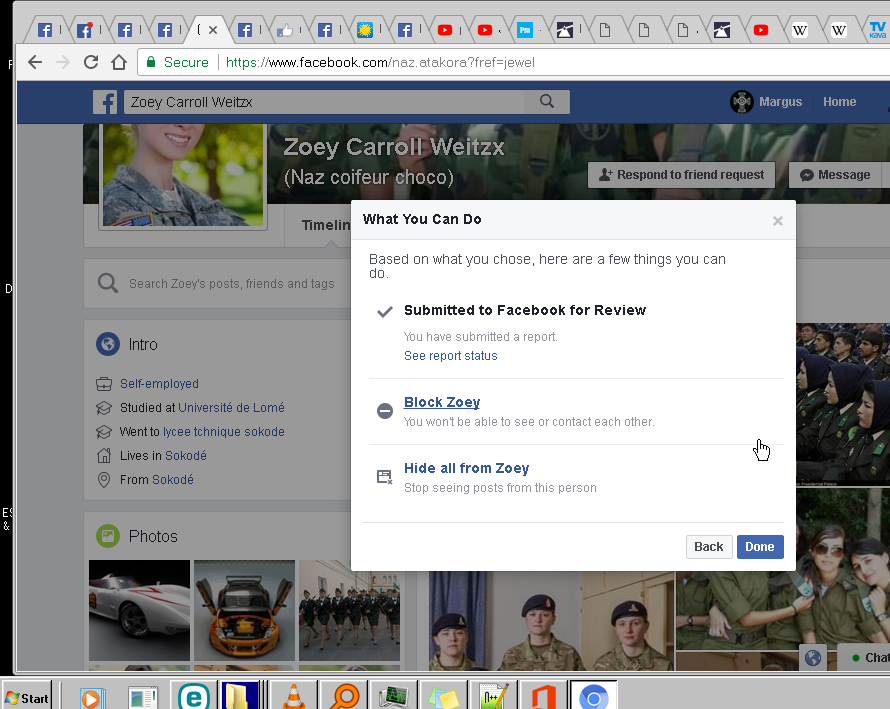Image resolution: width=890 pixels, height=709 pixels.
Task: Click the browser address bar URL
Action: click(380, 62)
